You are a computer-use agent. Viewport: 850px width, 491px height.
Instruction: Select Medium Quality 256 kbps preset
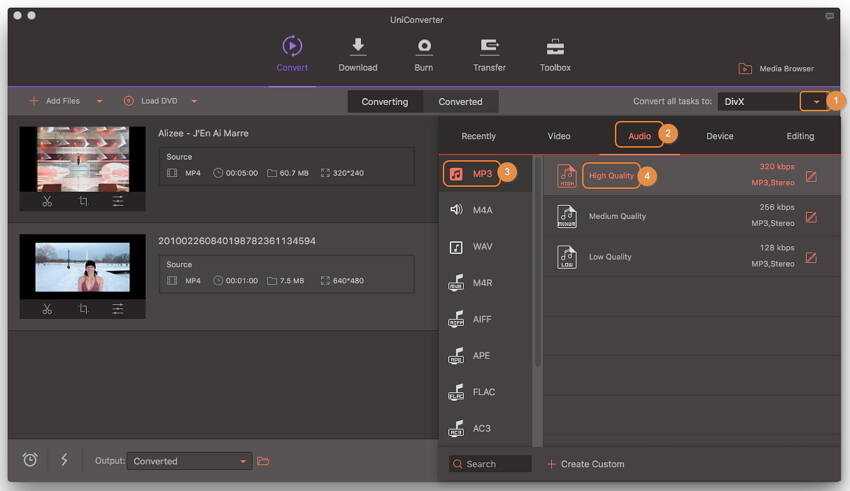692,216
